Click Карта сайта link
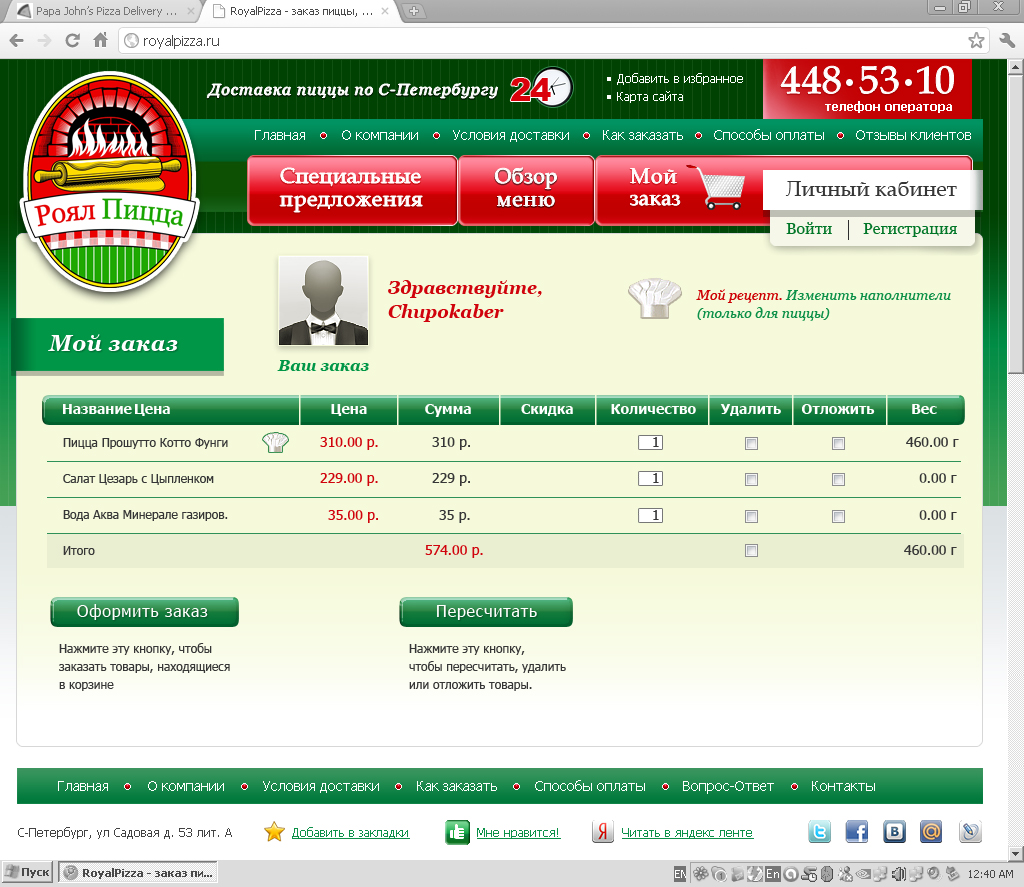This screenshot has width=1024, height=887. [x=650, y=97]
